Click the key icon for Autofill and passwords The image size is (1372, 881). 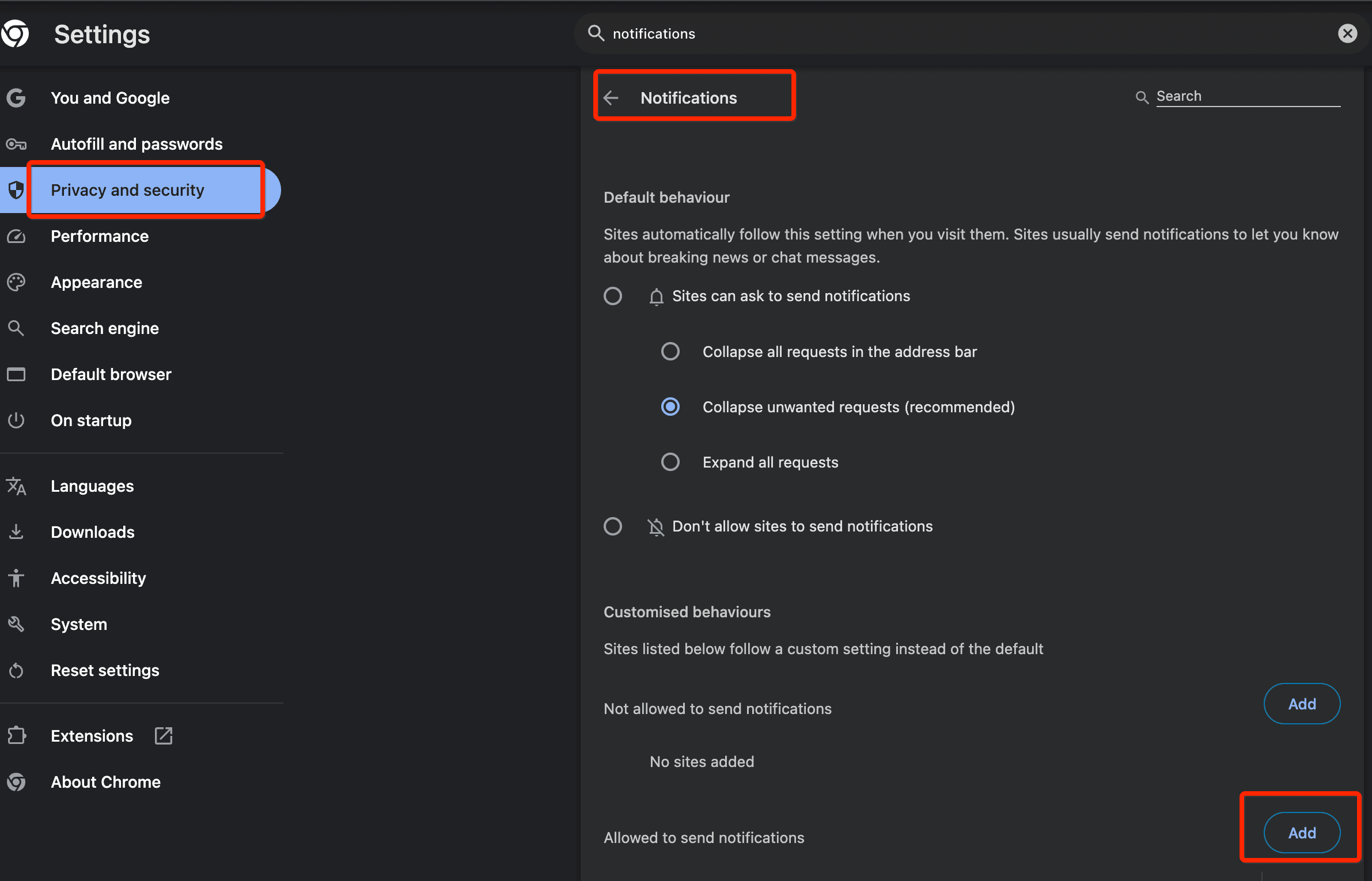16,144
